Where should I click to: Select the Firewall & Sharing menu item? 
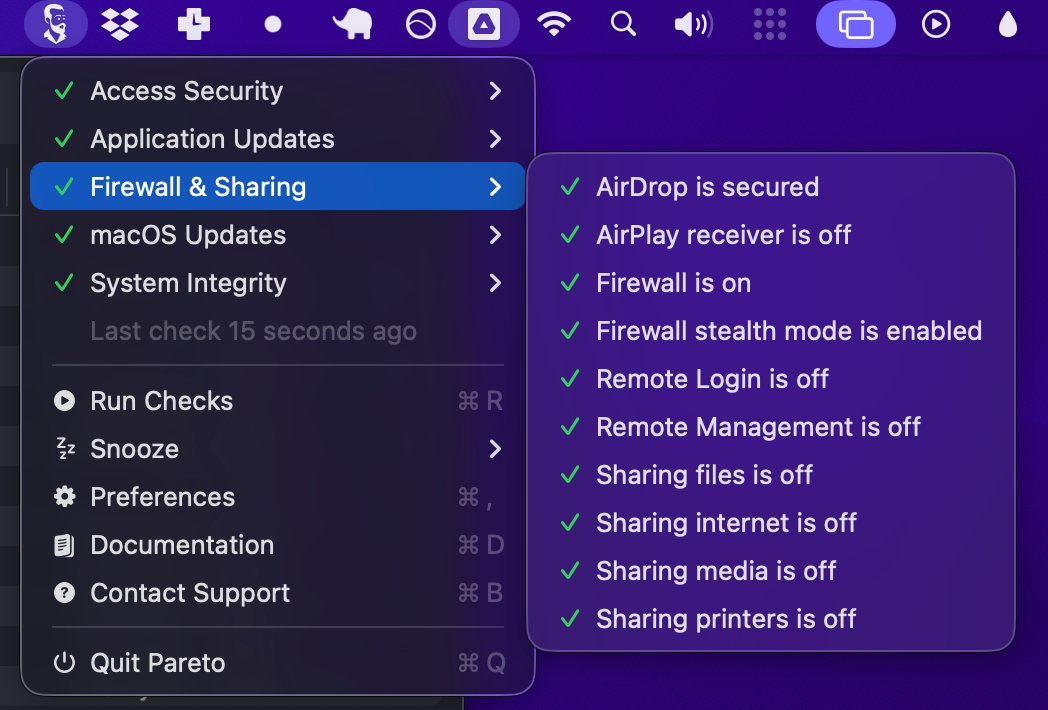coord(277,187)
